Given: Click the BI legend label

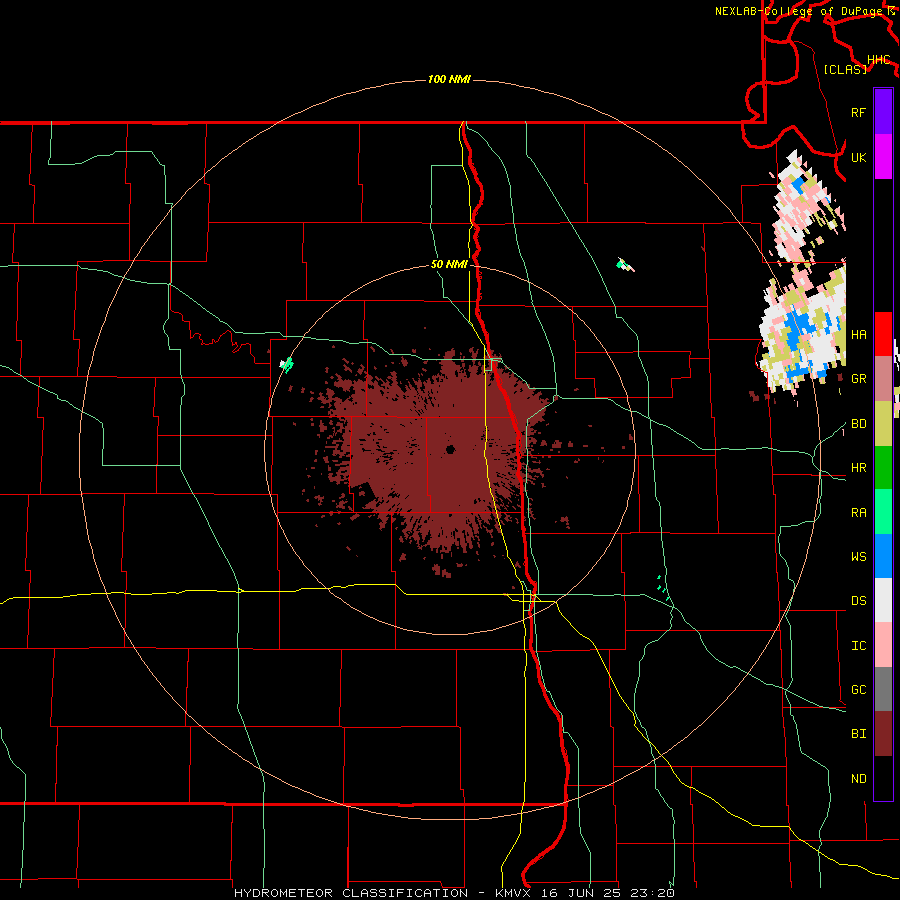Looking at the screenshot, I should point(858,734).
